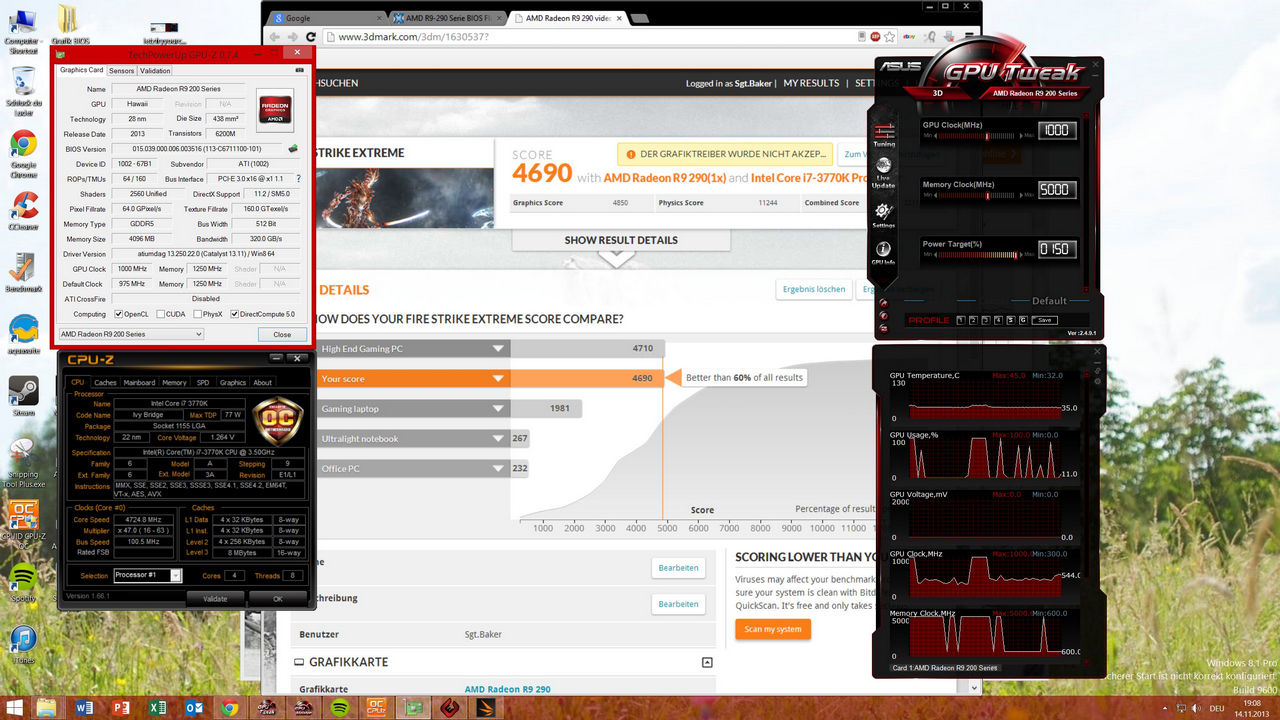Open Spotify from the taskbar

(x=340, y=708)
